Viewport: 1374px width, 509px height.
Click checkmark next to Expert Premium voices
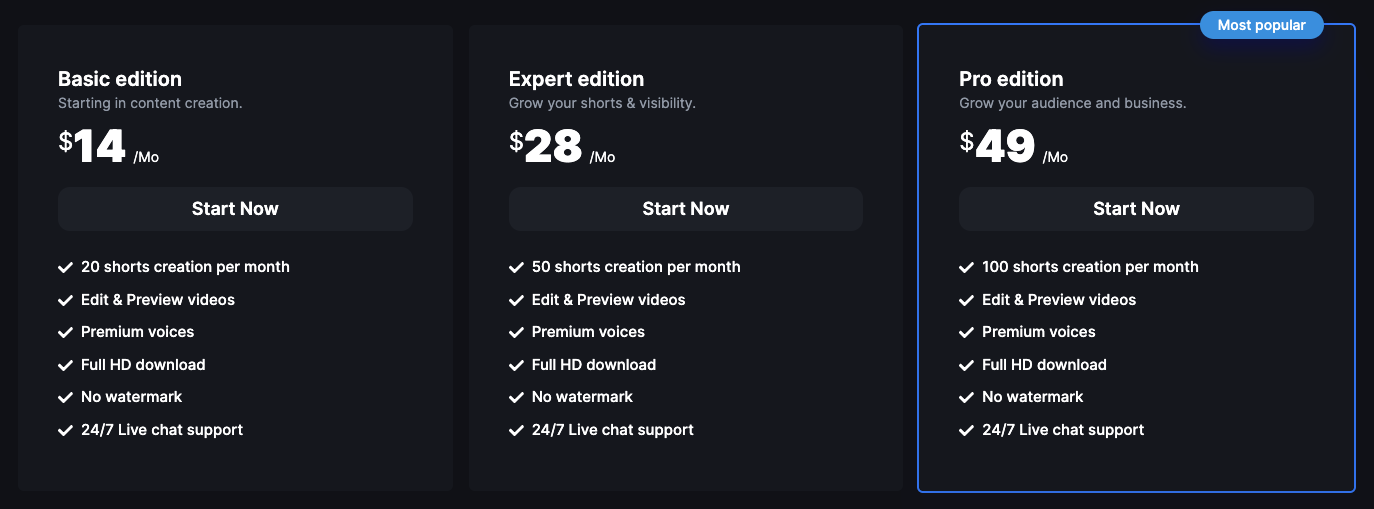tap(517, 333)
